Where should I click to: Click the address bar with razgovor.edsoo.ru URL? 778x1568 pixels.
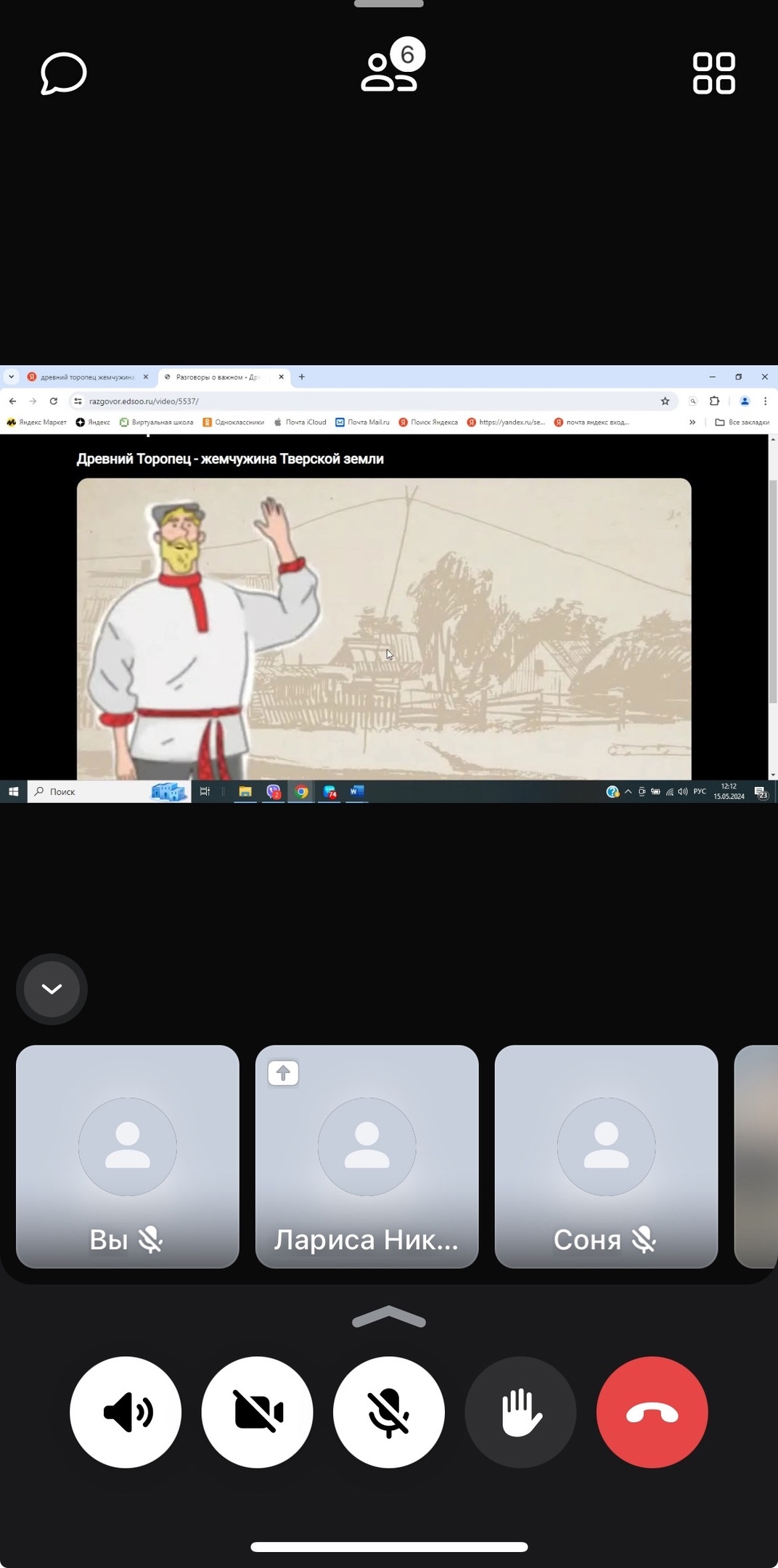point(373,401)
